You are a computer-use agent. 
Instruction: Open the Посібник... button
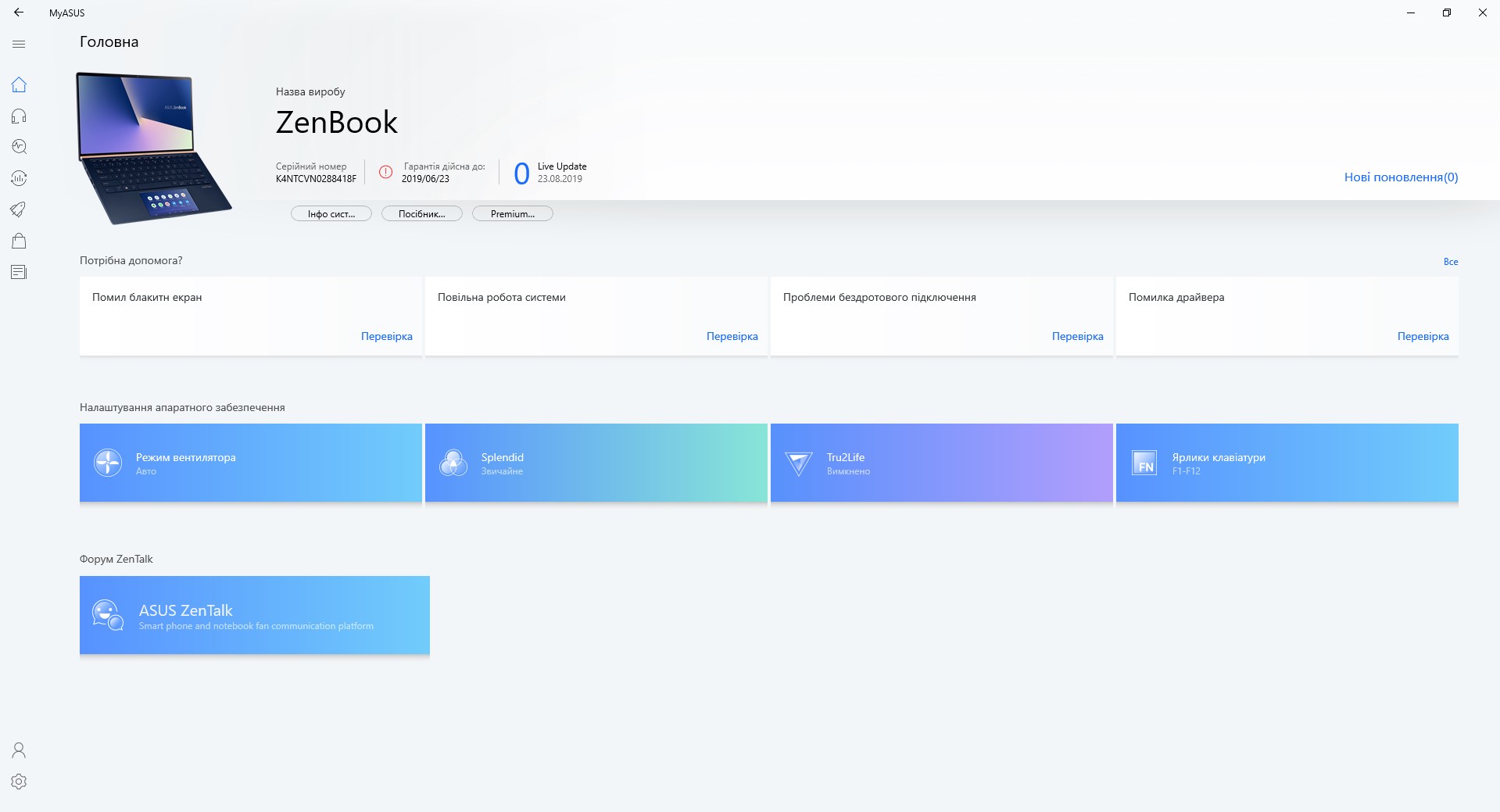422,213
